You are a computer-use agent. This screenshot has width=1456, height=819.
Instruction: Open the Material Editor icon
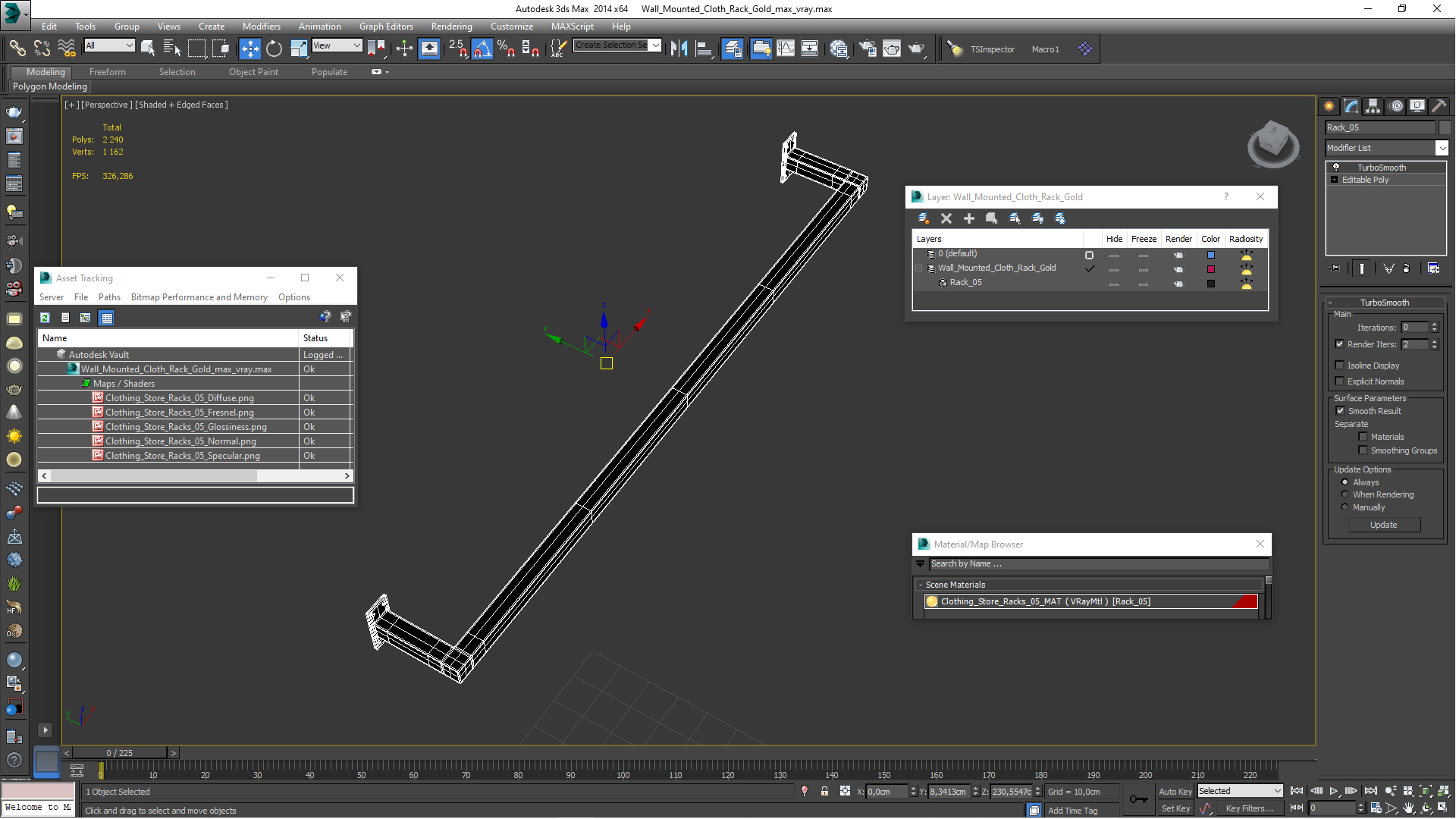(839, 49)
